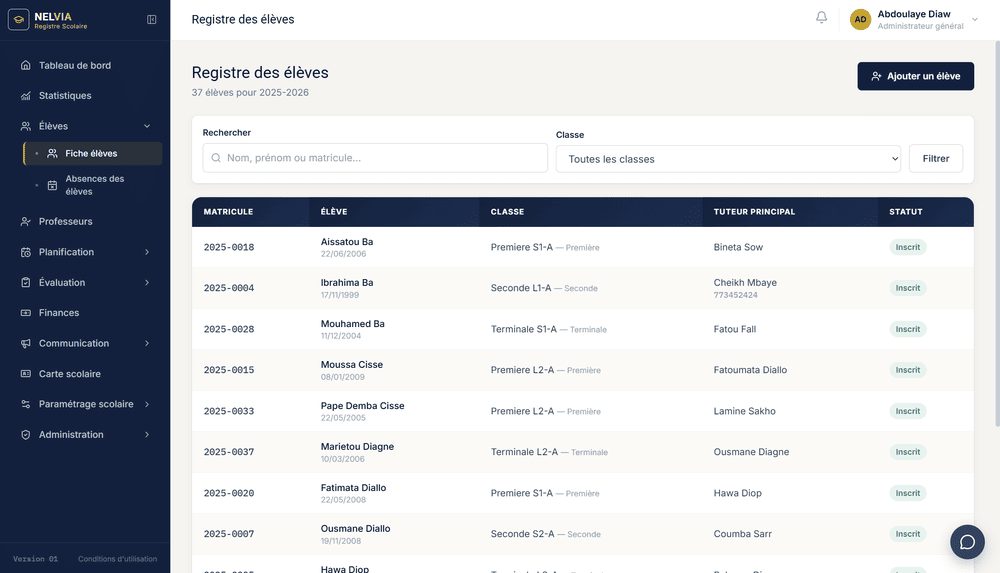Open the Finances section
The image size is (1000, 573).
click(59, 313)
